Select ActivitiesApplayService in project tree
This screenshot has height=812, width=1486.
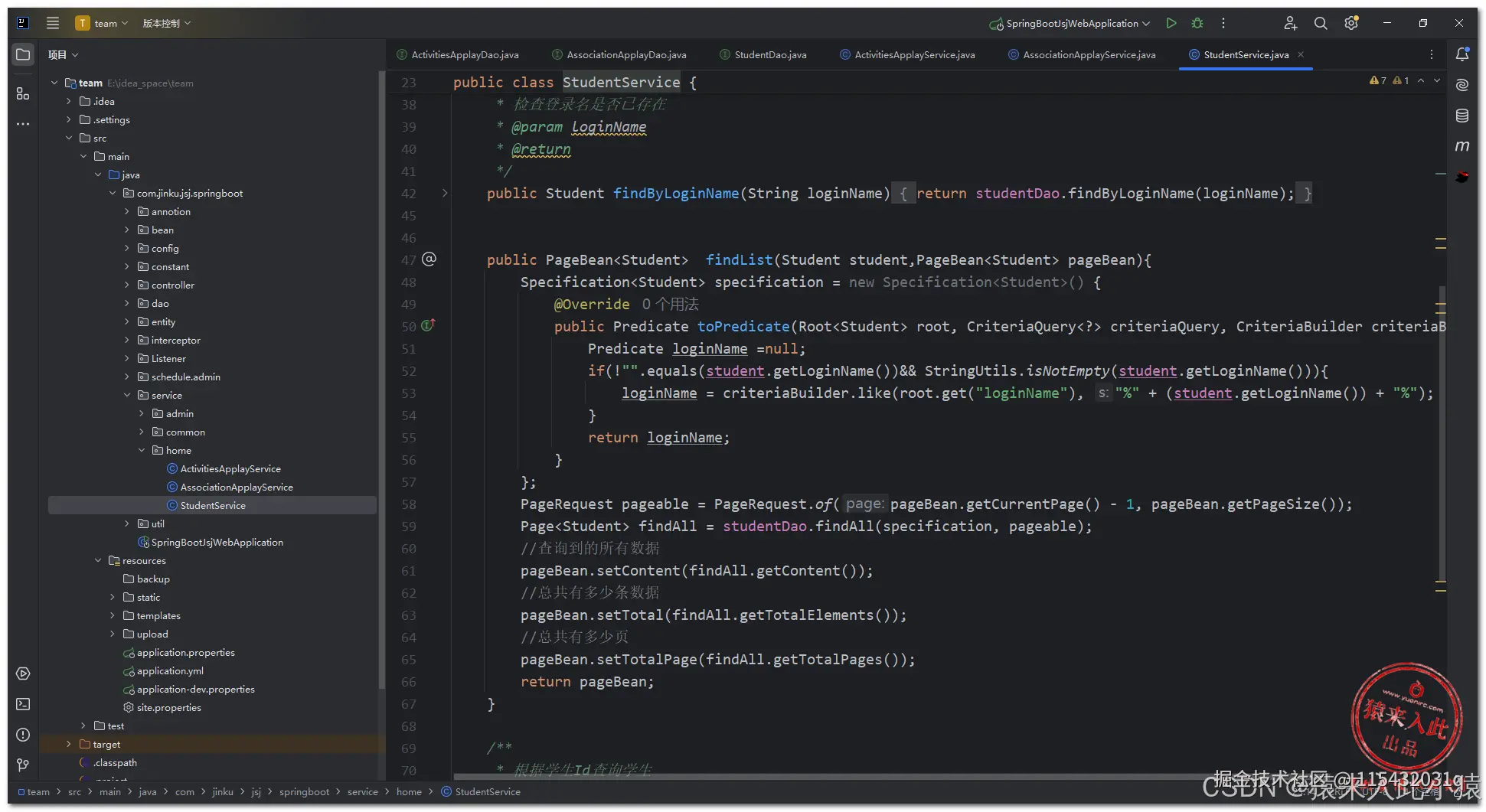230,468
